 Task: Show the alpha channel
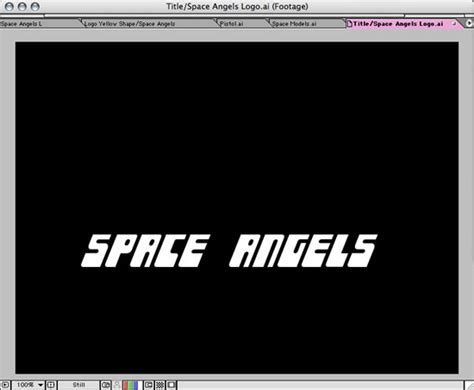pyautogui.click(x=140, y=385)
